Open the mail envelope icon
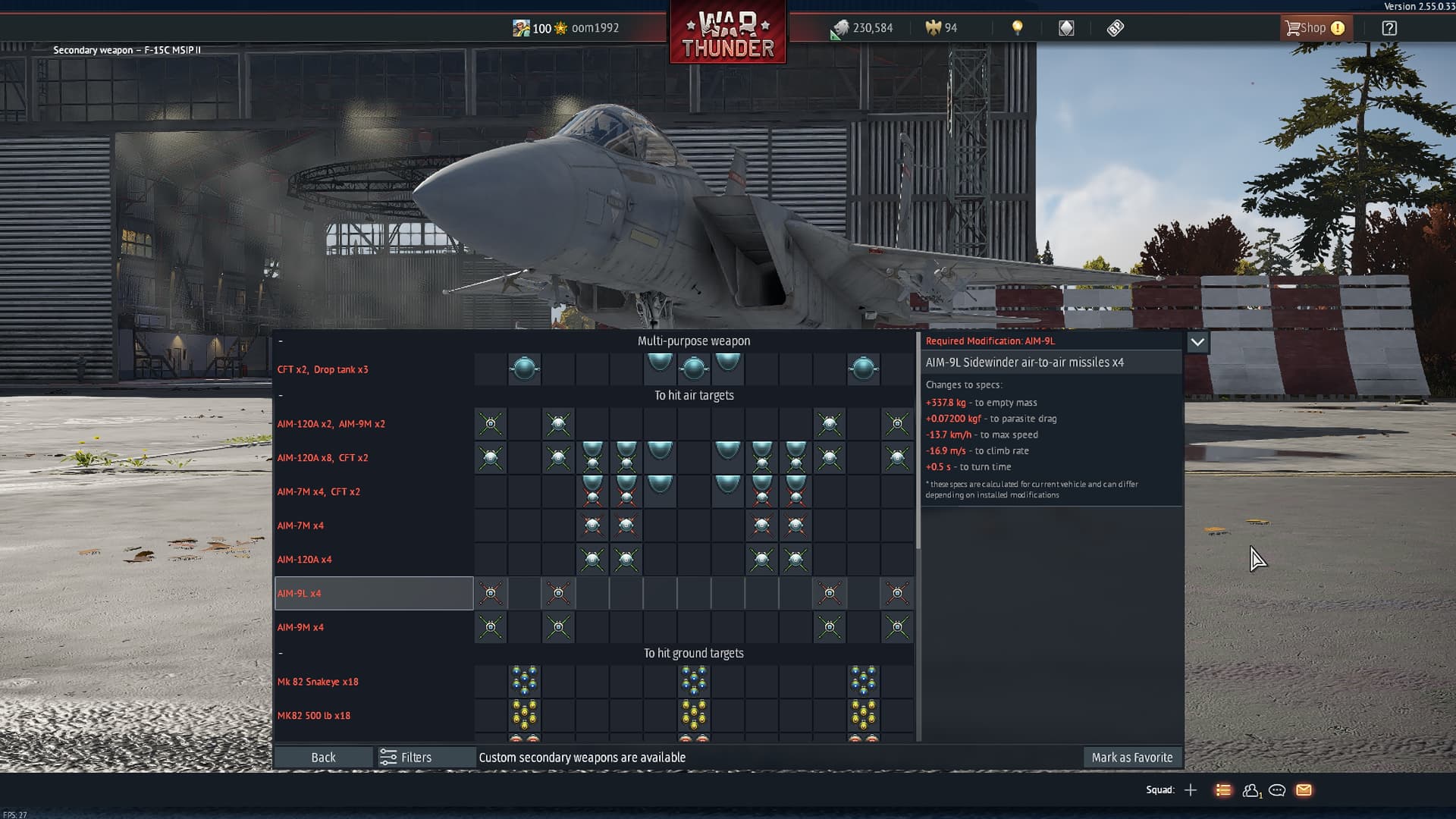Viewport: 1456px width, 819px height. (1304, 790)
